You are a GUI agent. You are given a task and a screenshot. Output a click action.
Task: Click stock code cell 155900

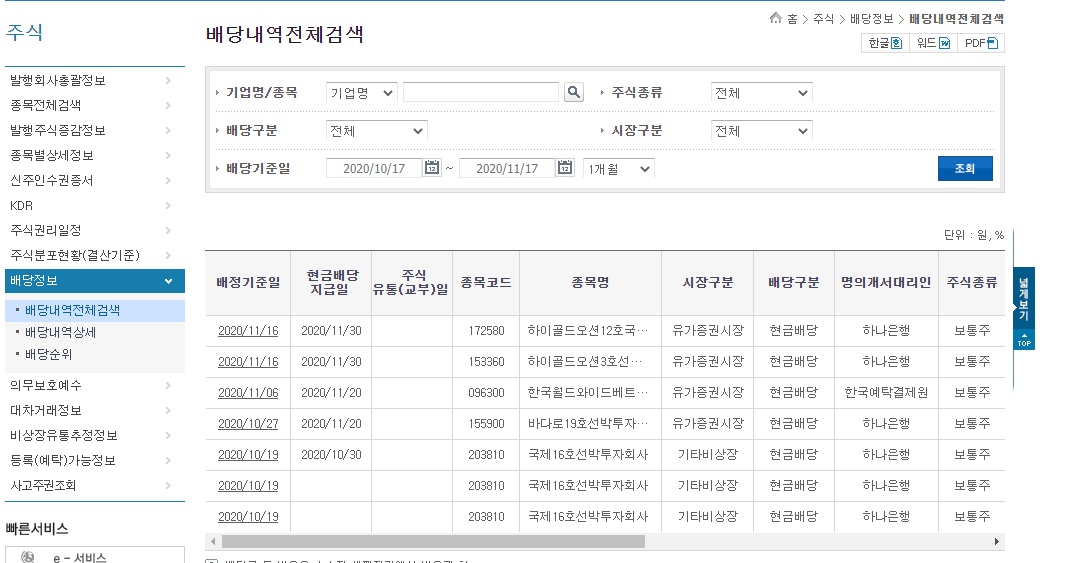point(486,424)
